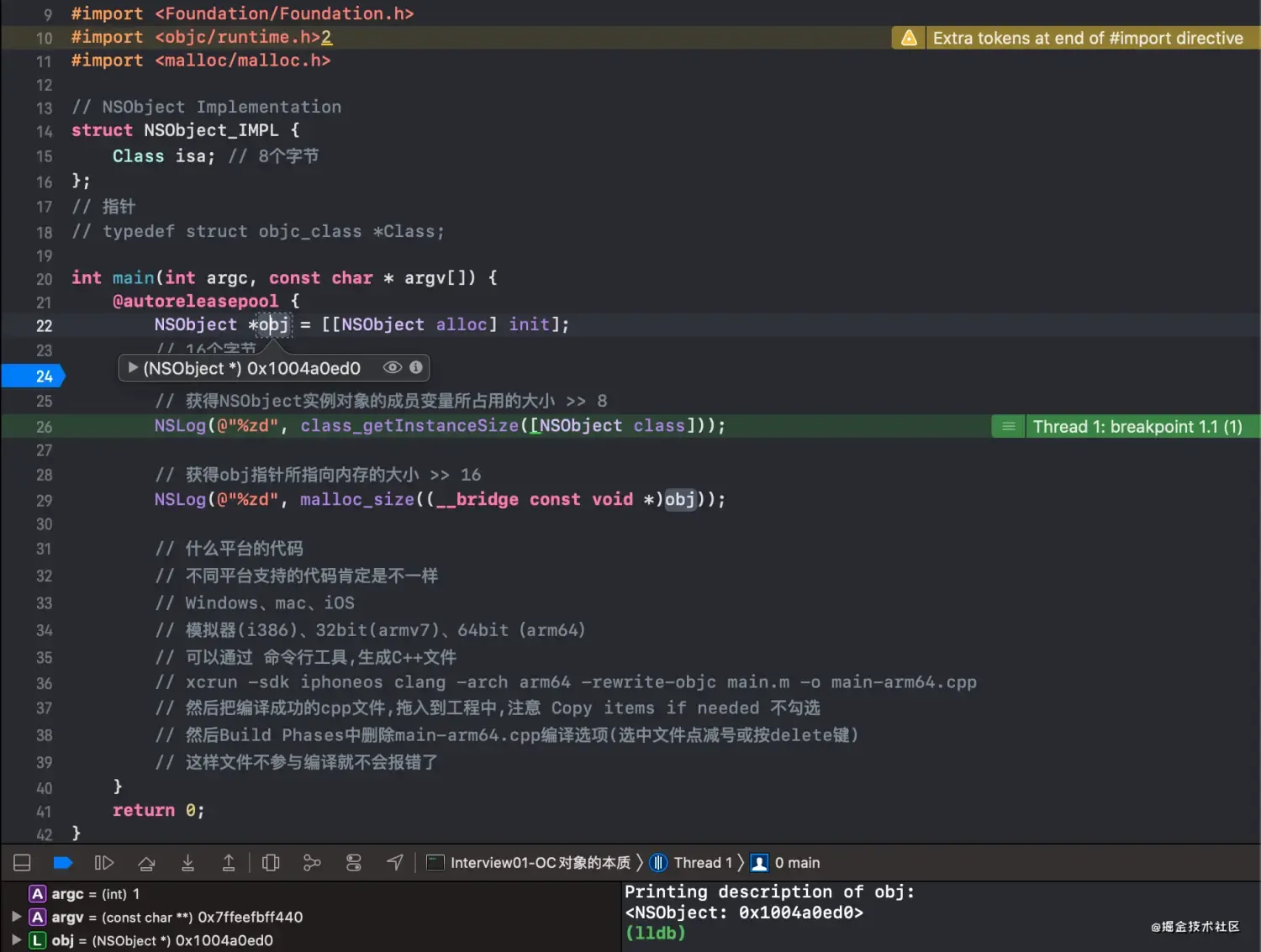Step into the function call
The image size is (1261, 952).
tap(187, 862)
